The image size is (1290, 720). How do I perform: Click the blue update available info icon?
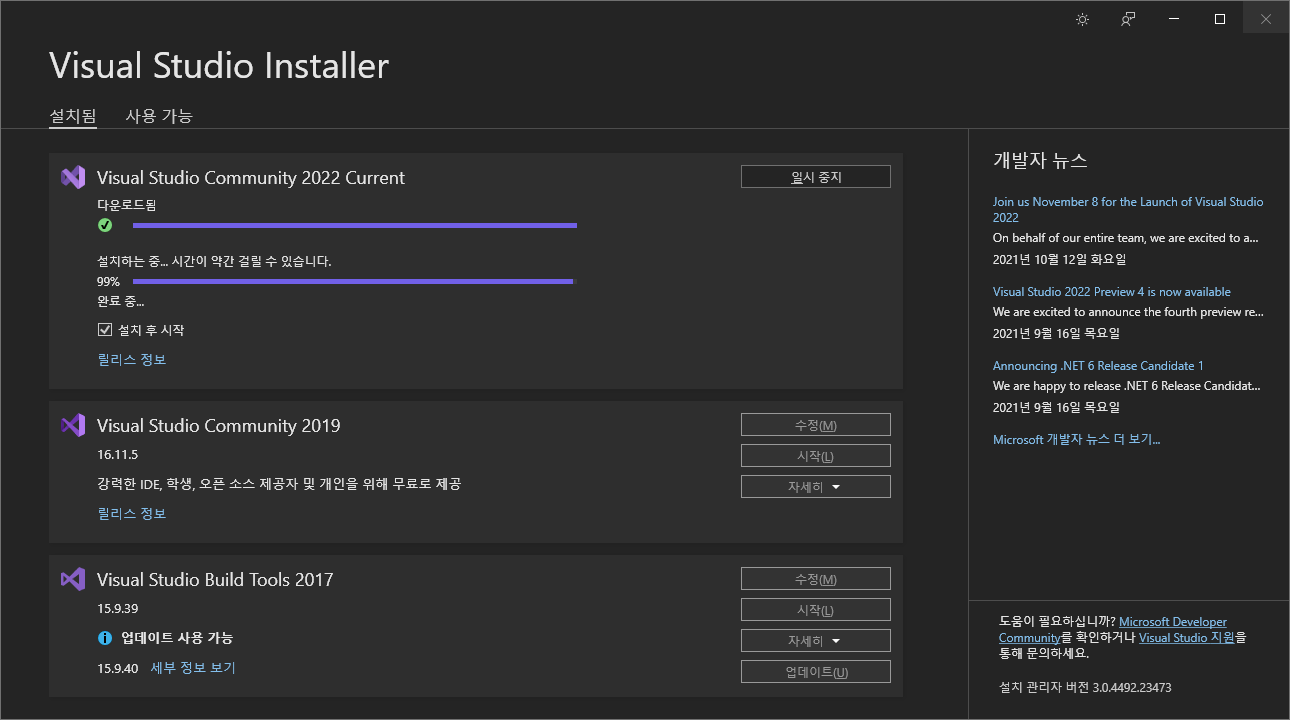[105, 638]
